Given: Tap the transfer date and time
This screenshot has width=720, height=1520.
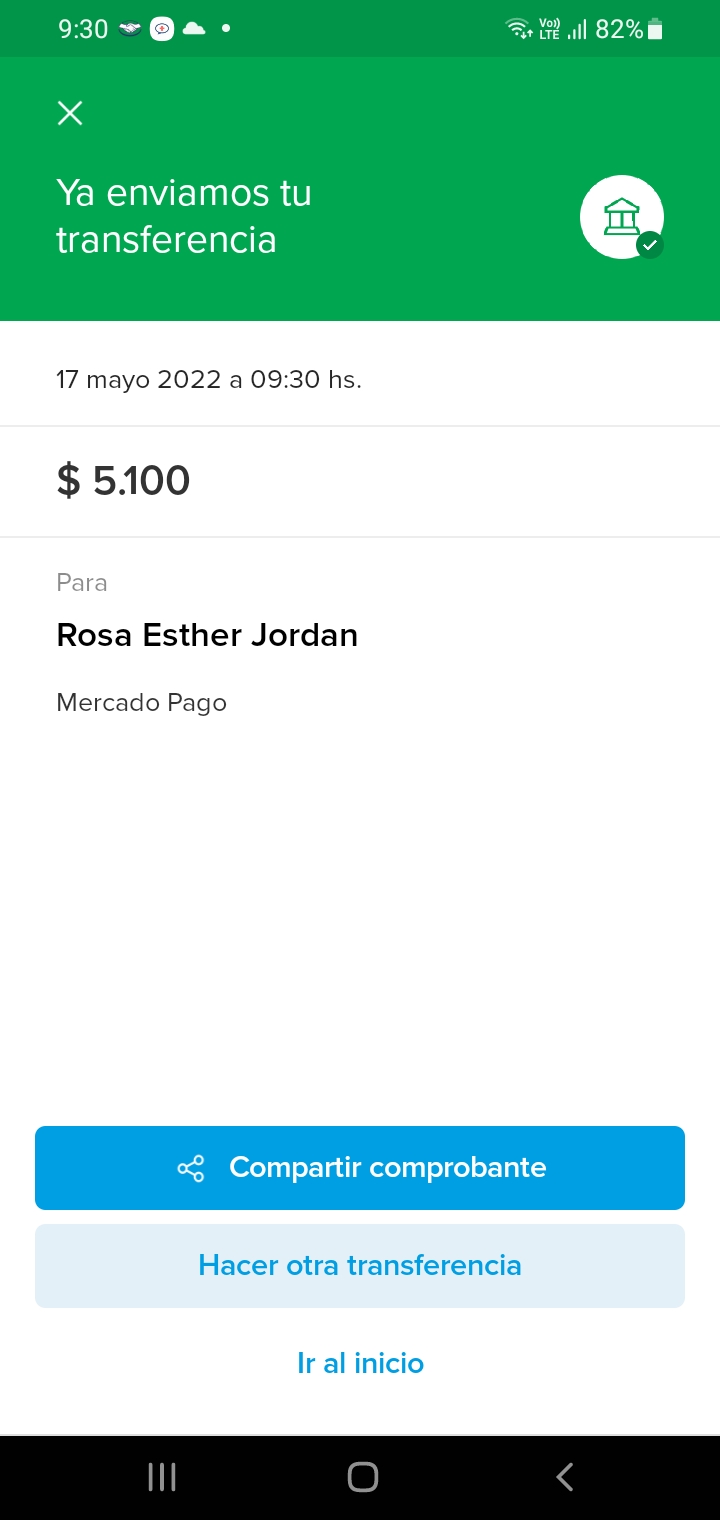Looking at the screenshot, I should point(209,380).
